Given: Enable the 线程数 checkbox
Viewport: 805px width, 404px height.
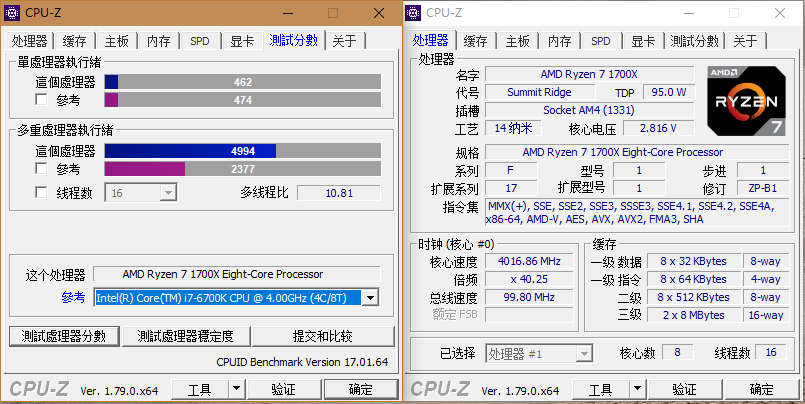Looking at the screenshot, I should 41,193.
